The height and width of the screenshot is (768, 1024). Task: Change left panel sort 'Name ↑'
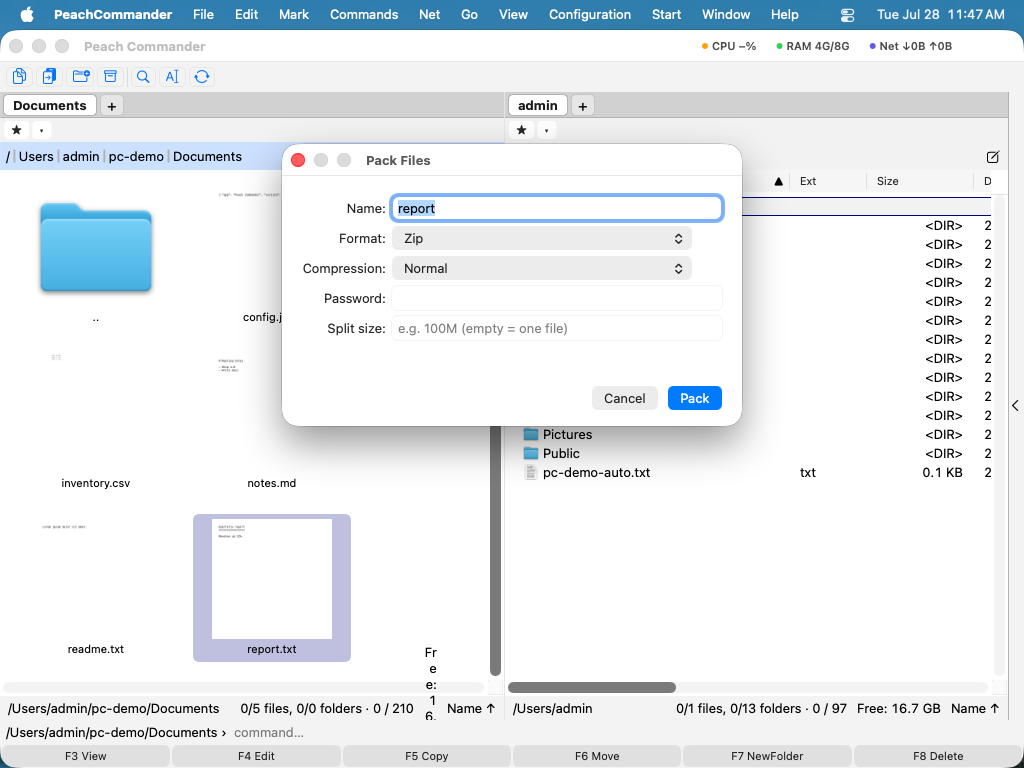471,709
